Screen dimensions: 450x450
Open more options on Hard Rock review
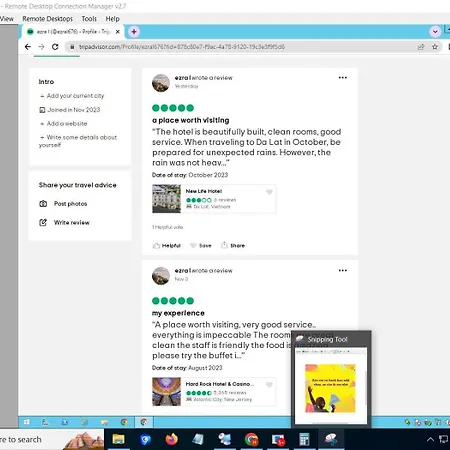(343, 270)
